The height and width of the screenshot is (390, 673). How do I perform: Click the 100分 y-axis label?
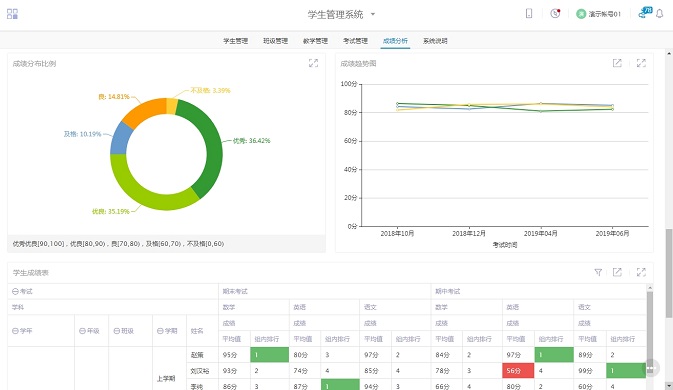point(349,84)
